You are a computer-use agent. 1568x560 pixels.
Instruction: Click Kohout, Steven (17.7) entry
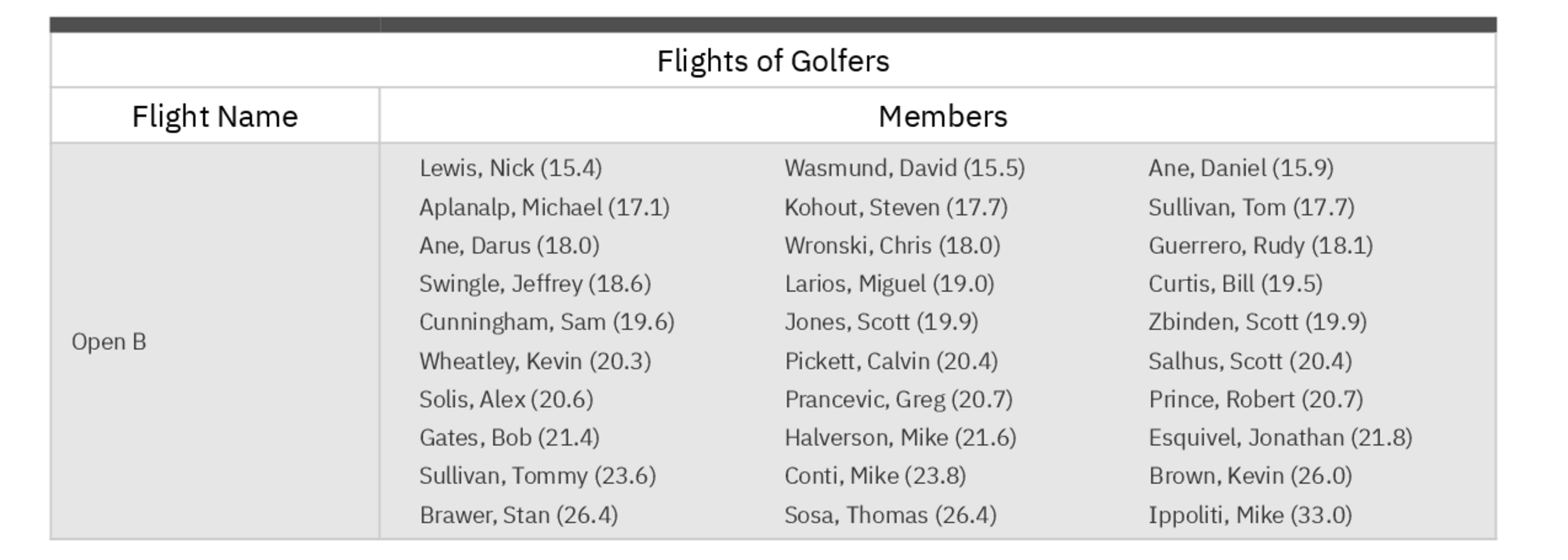pyautogui.click(x=895, y=207)
